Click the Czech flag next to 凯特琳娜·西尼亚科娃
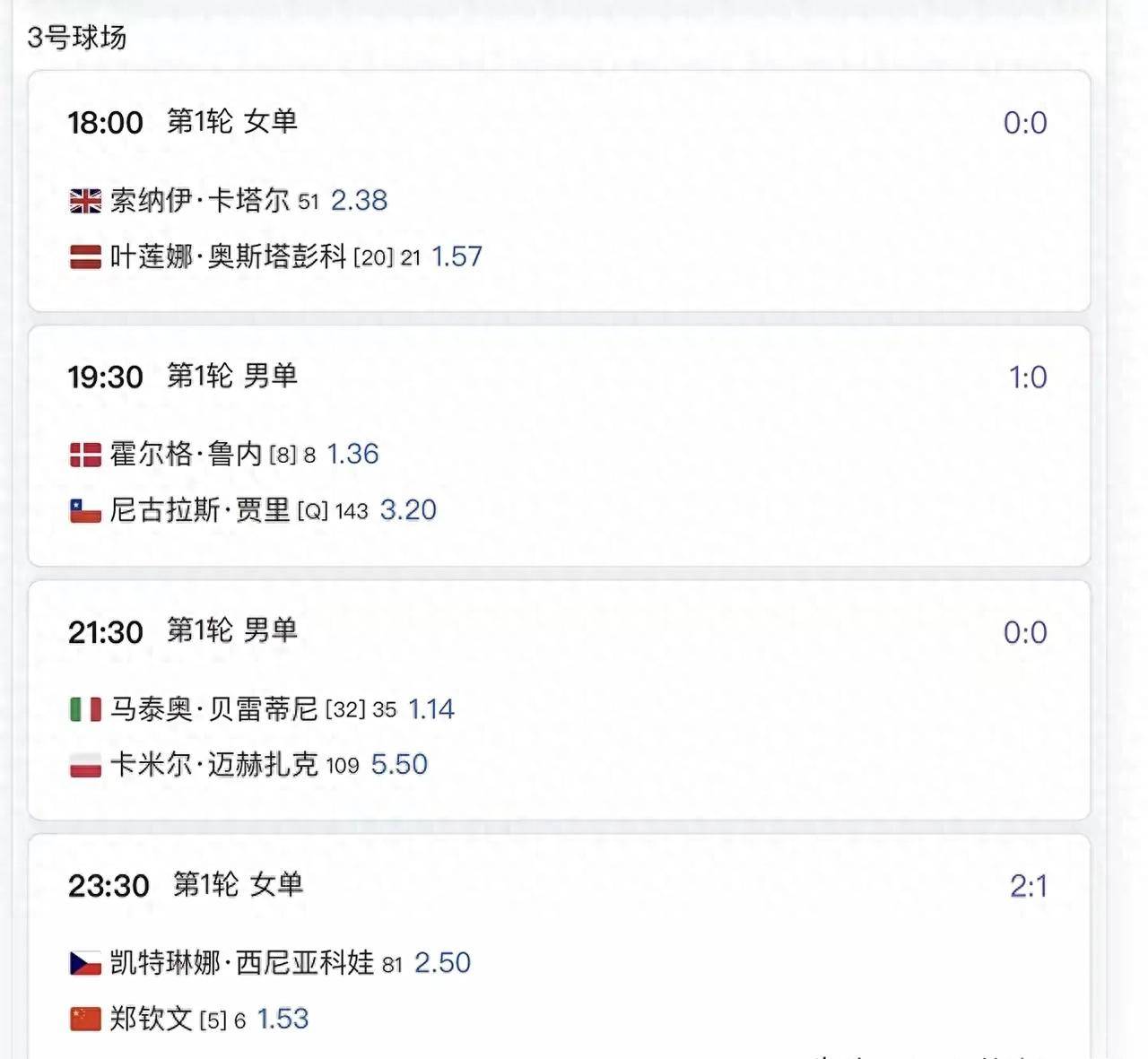1148x1059 pixels. tap(85, 964)
